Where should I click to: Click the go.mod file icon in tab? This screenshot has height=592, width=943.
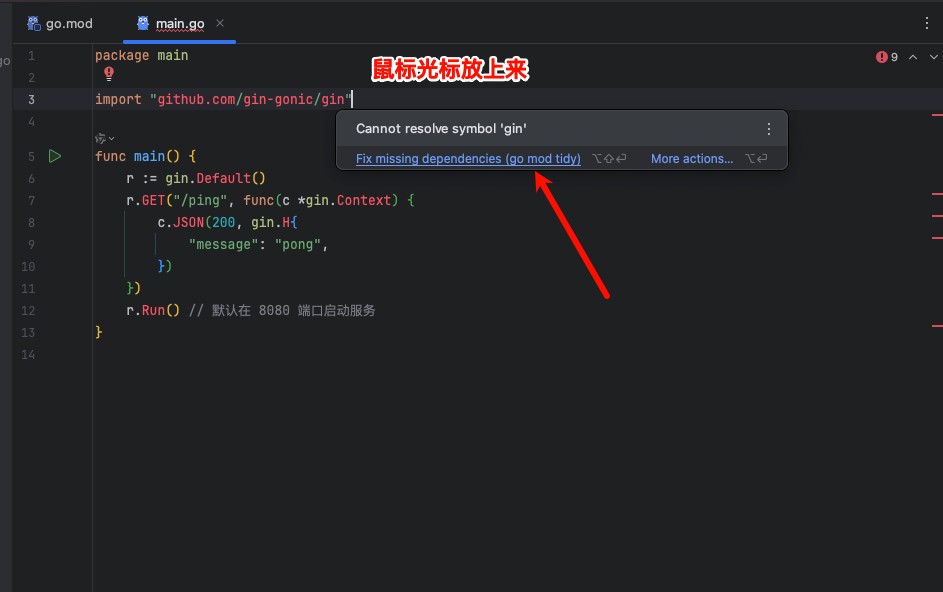[34, 23]
